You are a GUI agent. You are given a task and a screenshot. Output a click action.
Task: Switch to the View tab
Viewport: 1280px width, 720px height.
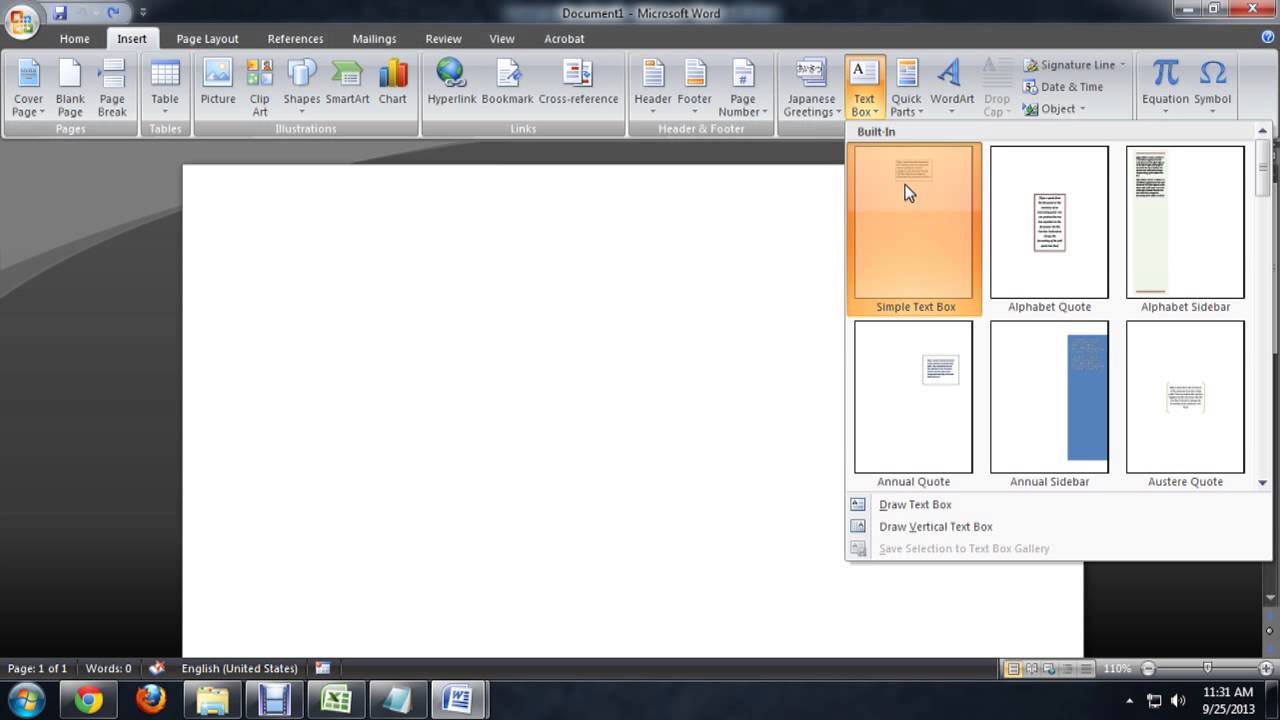point(502,39)
